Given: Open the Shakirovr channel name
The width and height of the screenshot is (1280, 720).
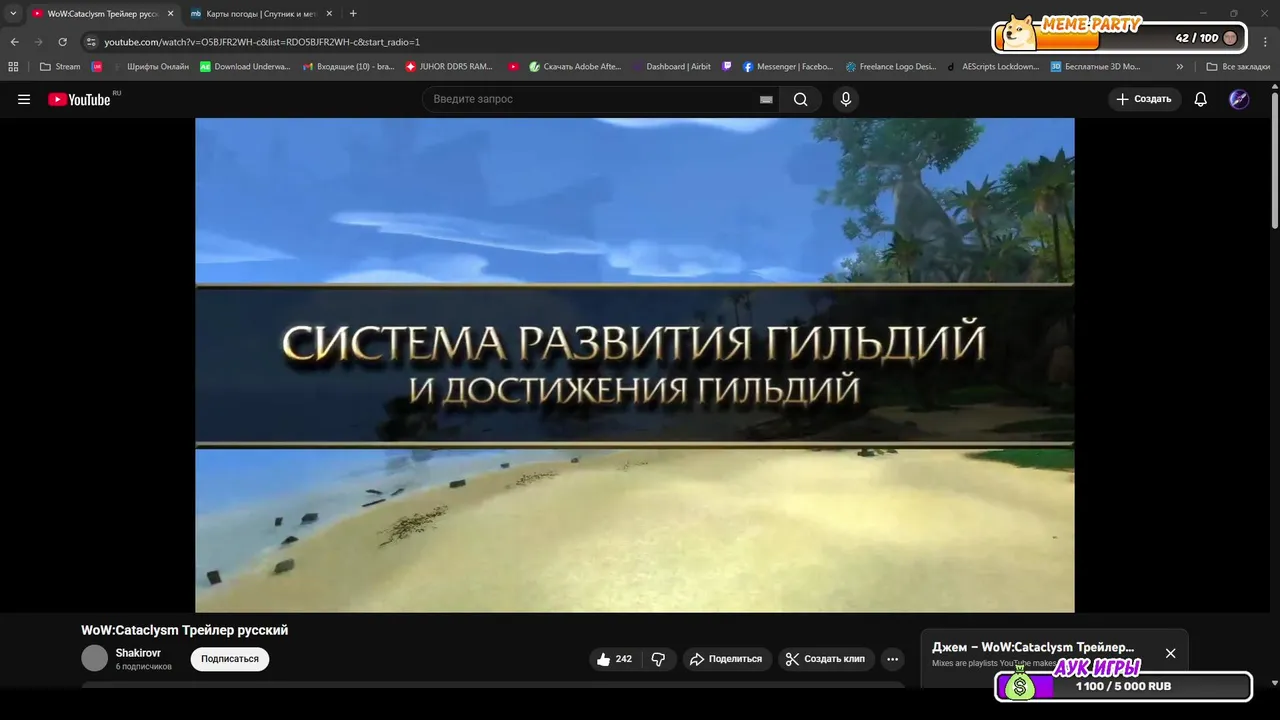Looking at the screenshot, I should (138, 653).
